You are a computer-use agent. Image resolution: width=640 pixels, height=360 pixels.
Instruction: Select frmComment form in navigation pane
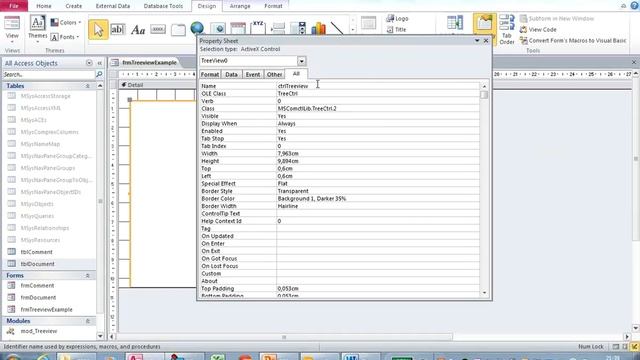(x=37, y=286)
